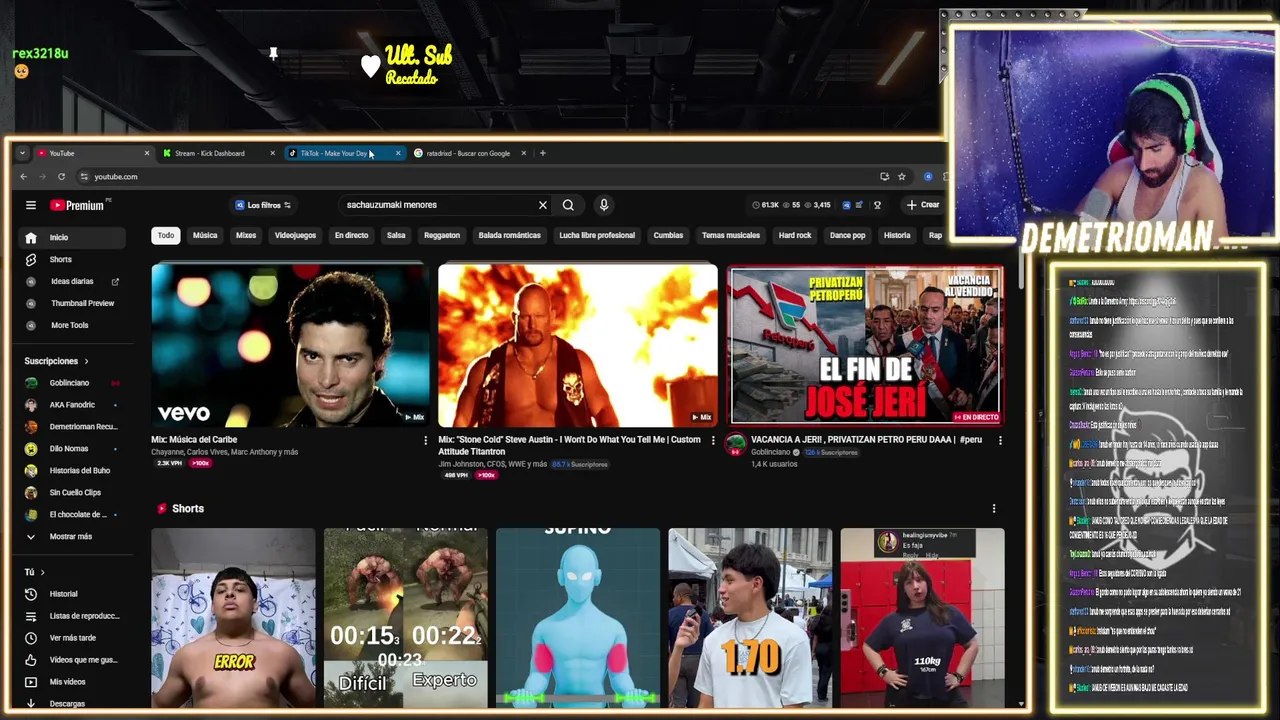This screenshot has height=720, width=1280.
Task: Click the install-app icon in address bar
Action: 884,177
